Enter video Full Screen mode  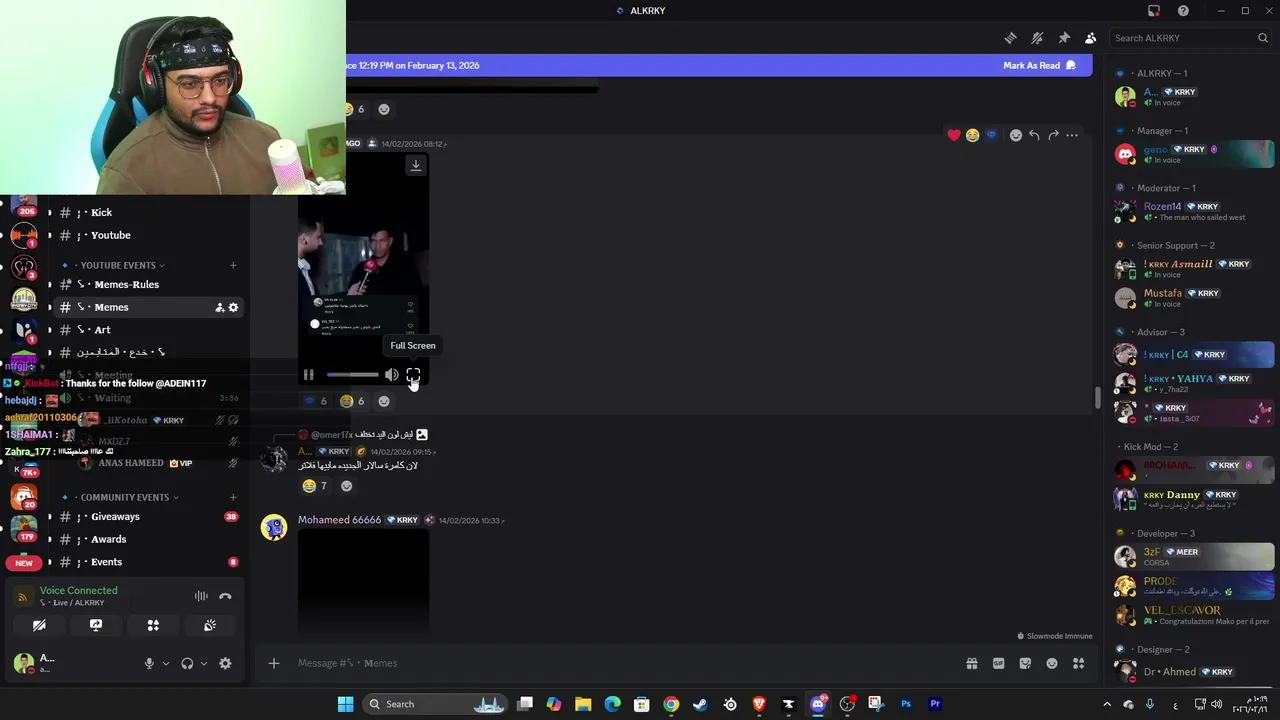413,375
